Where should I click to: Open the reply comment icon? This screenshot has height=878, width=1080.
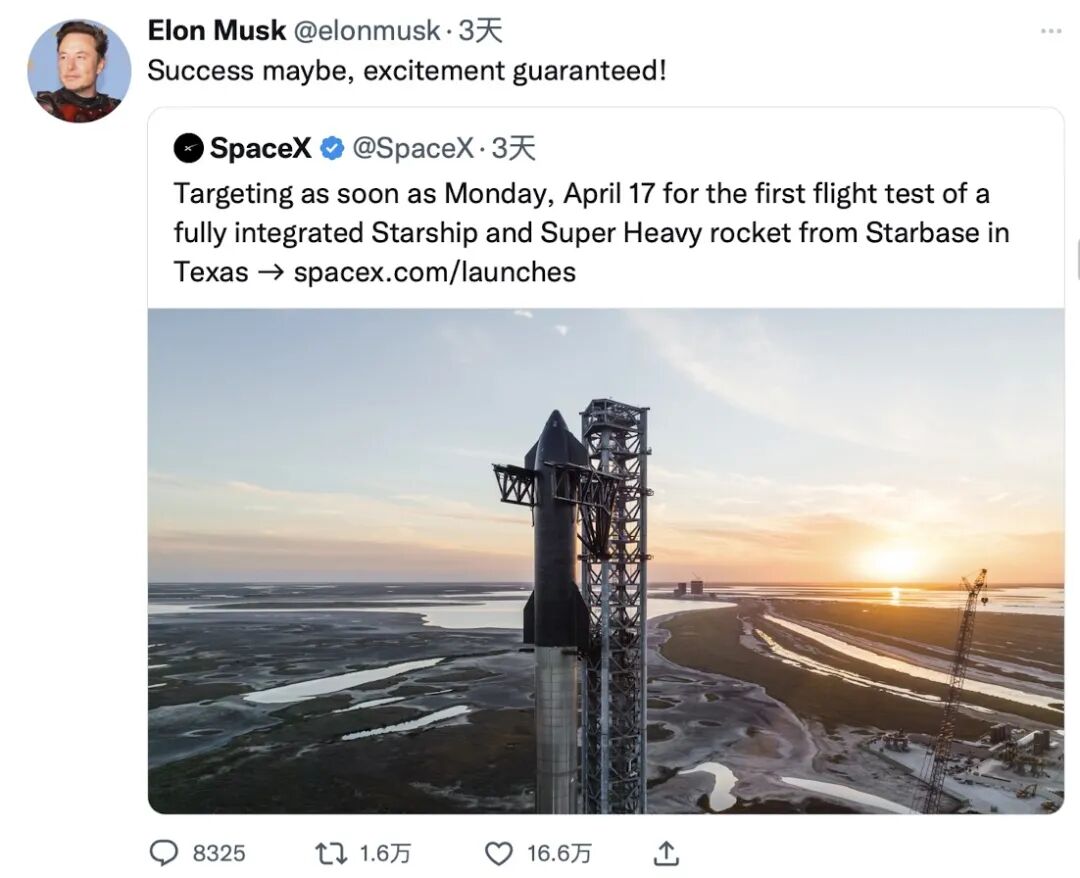click(163, 853)
